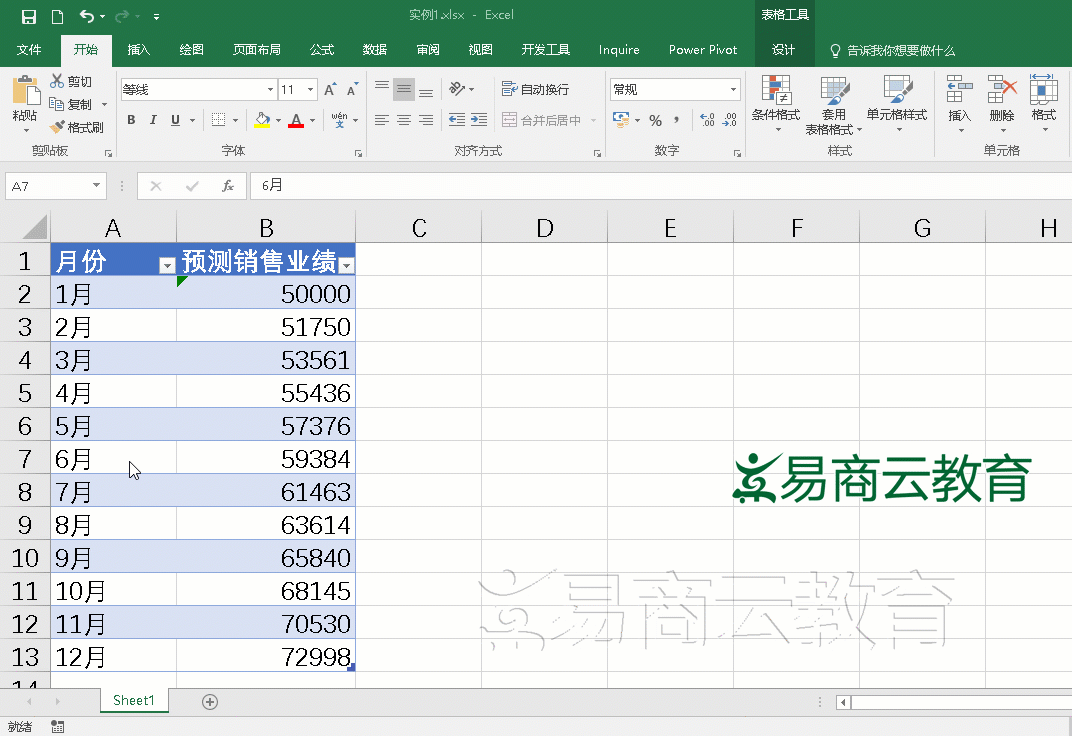1072x736 pixels.
Task: Delete cells with the 删除 button
Action: tap(1002, 103)
